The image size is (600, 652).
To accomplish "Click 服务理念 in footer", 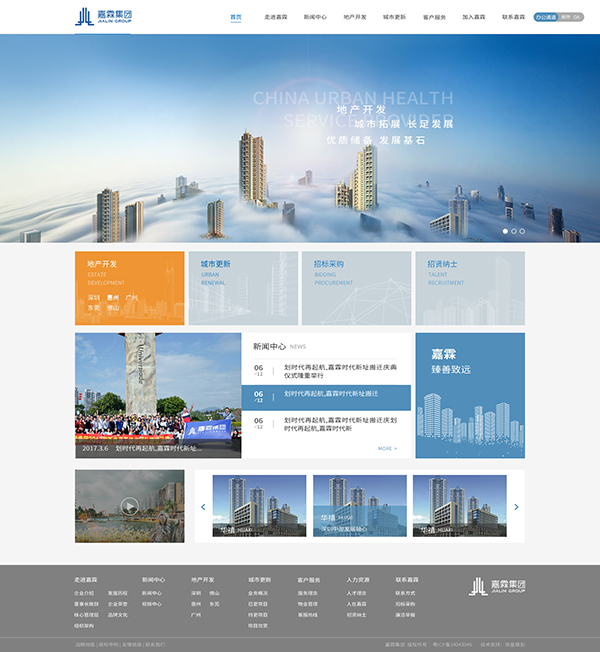I will click(308, 593).
